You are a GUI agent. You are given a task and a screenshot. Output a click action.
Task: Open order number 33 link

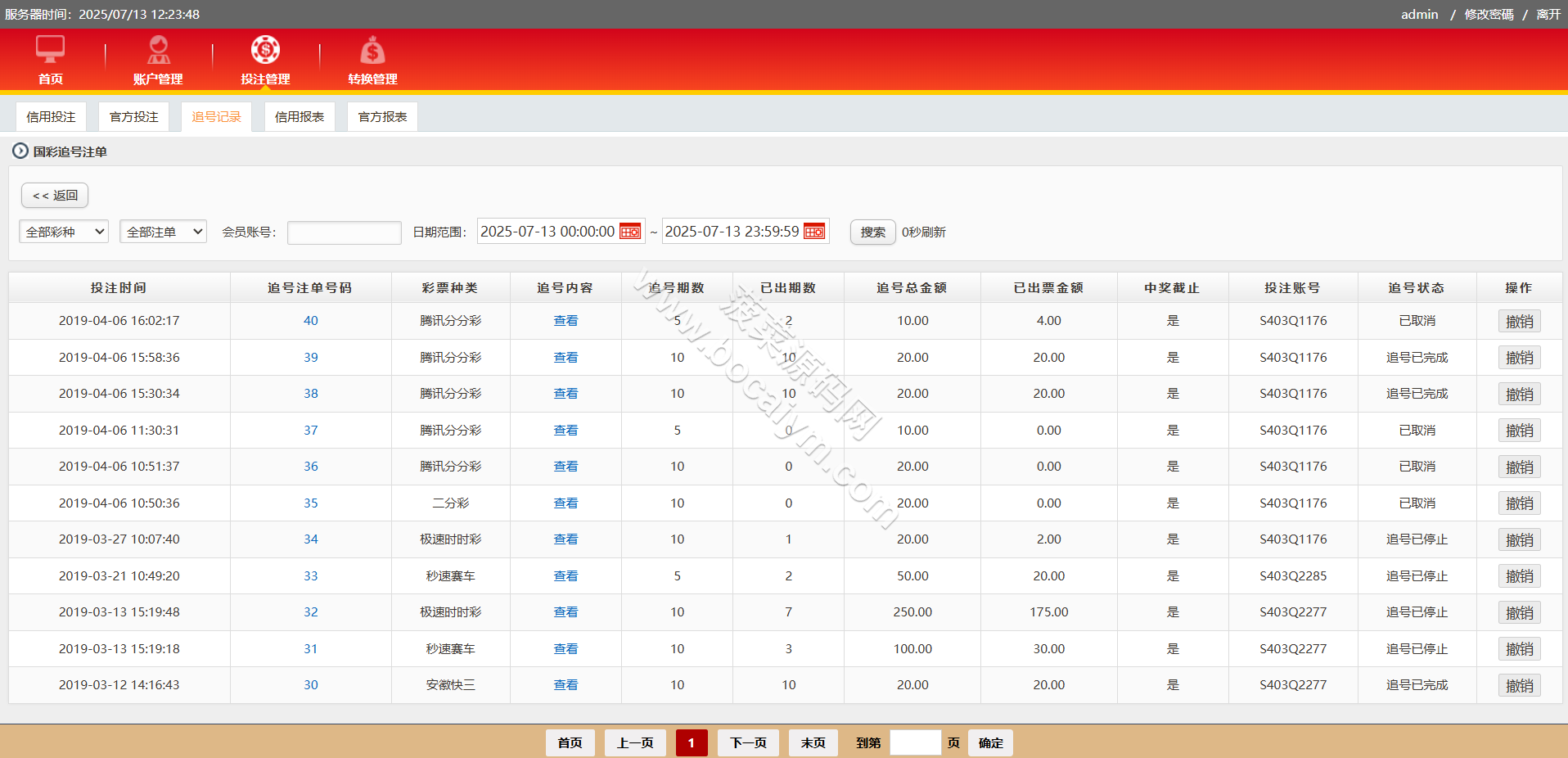311,576
